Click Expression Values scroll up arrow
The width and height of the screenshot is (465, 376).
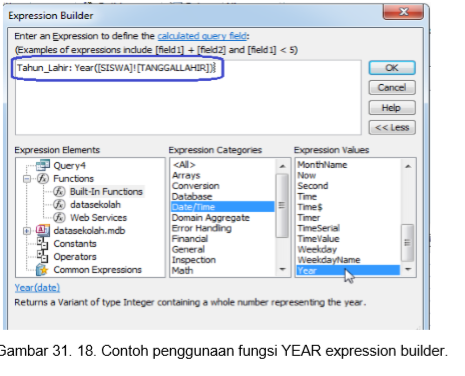pos(408,166)
